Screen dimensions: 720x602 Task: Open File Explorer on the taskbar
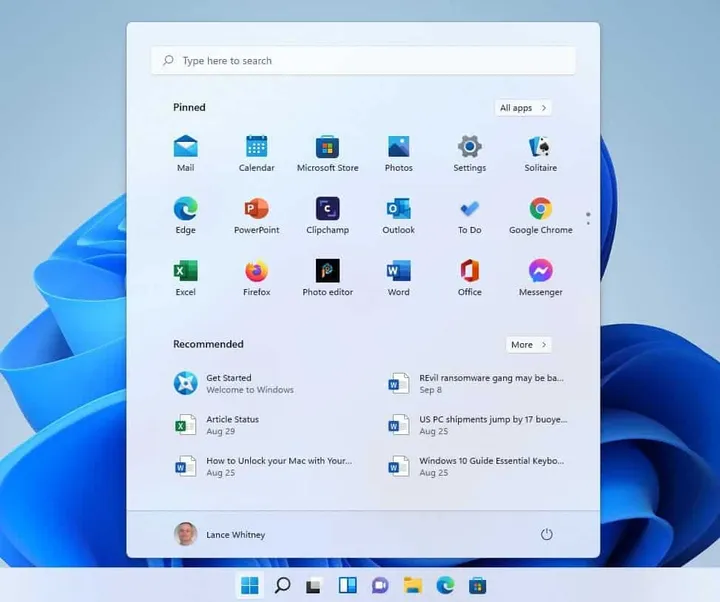(x=413, y=585)
